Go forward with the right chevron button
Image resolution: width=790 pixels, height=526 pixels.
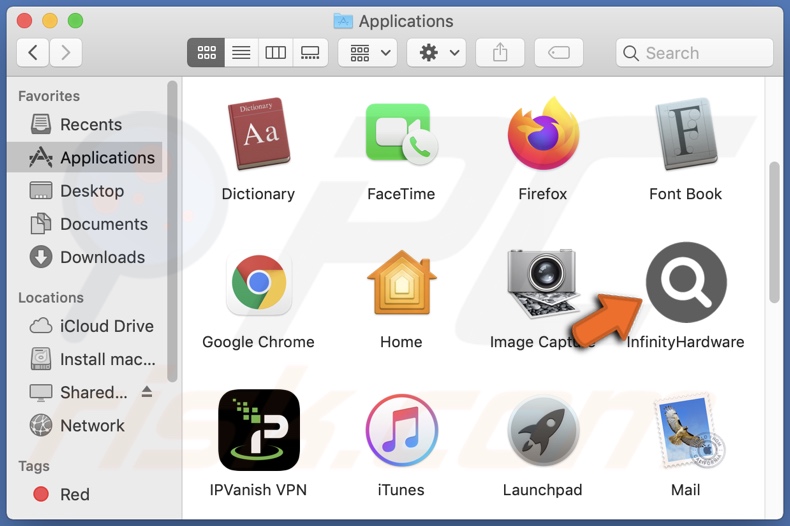65,52
